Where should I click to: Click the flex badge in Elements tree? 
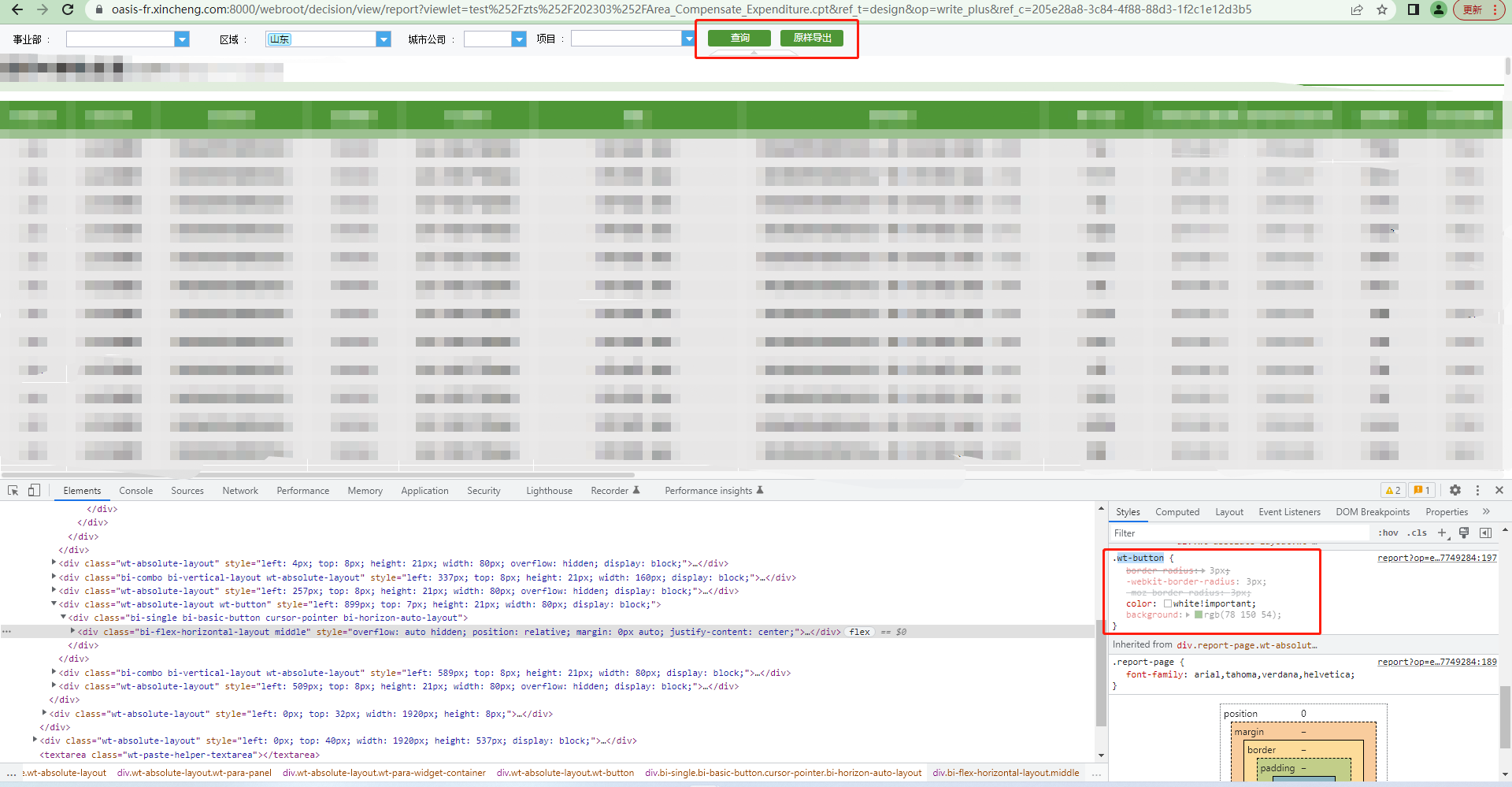tap(860, 632)
